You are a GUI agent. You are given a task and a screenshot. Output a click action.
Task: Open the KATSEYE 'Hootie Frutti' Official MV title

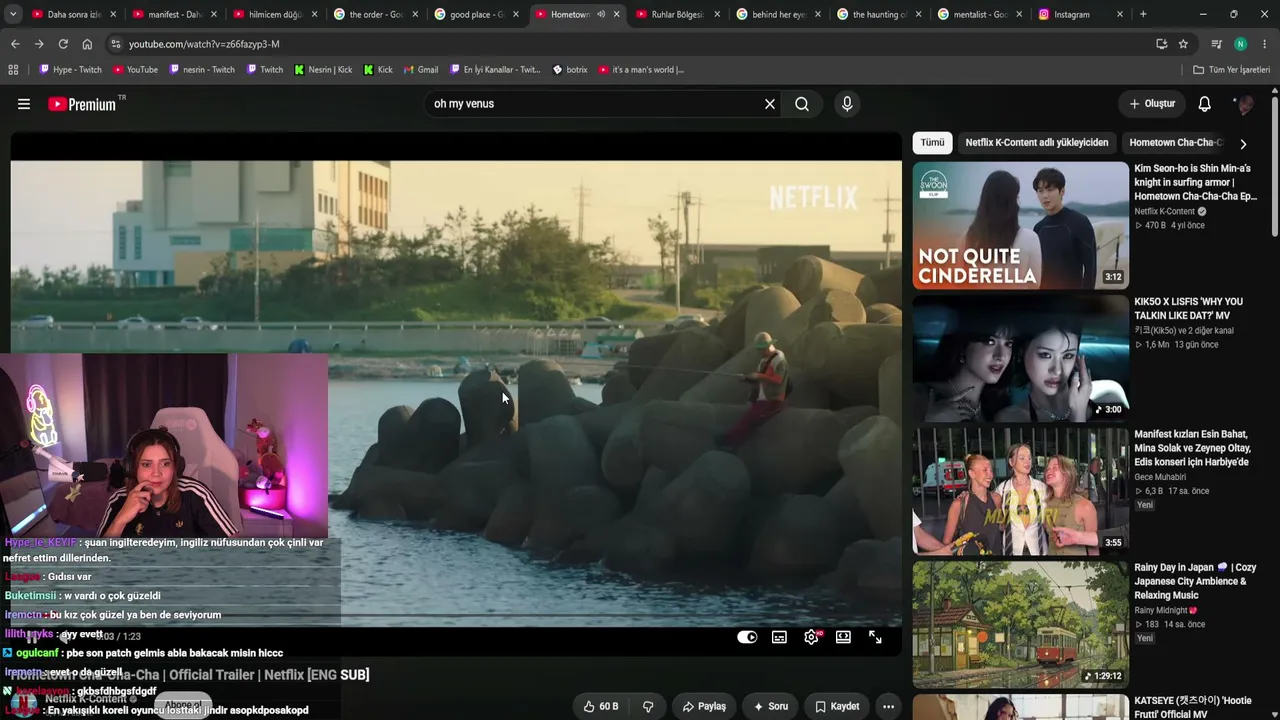pyautogui.click(x=1193, y=707)
